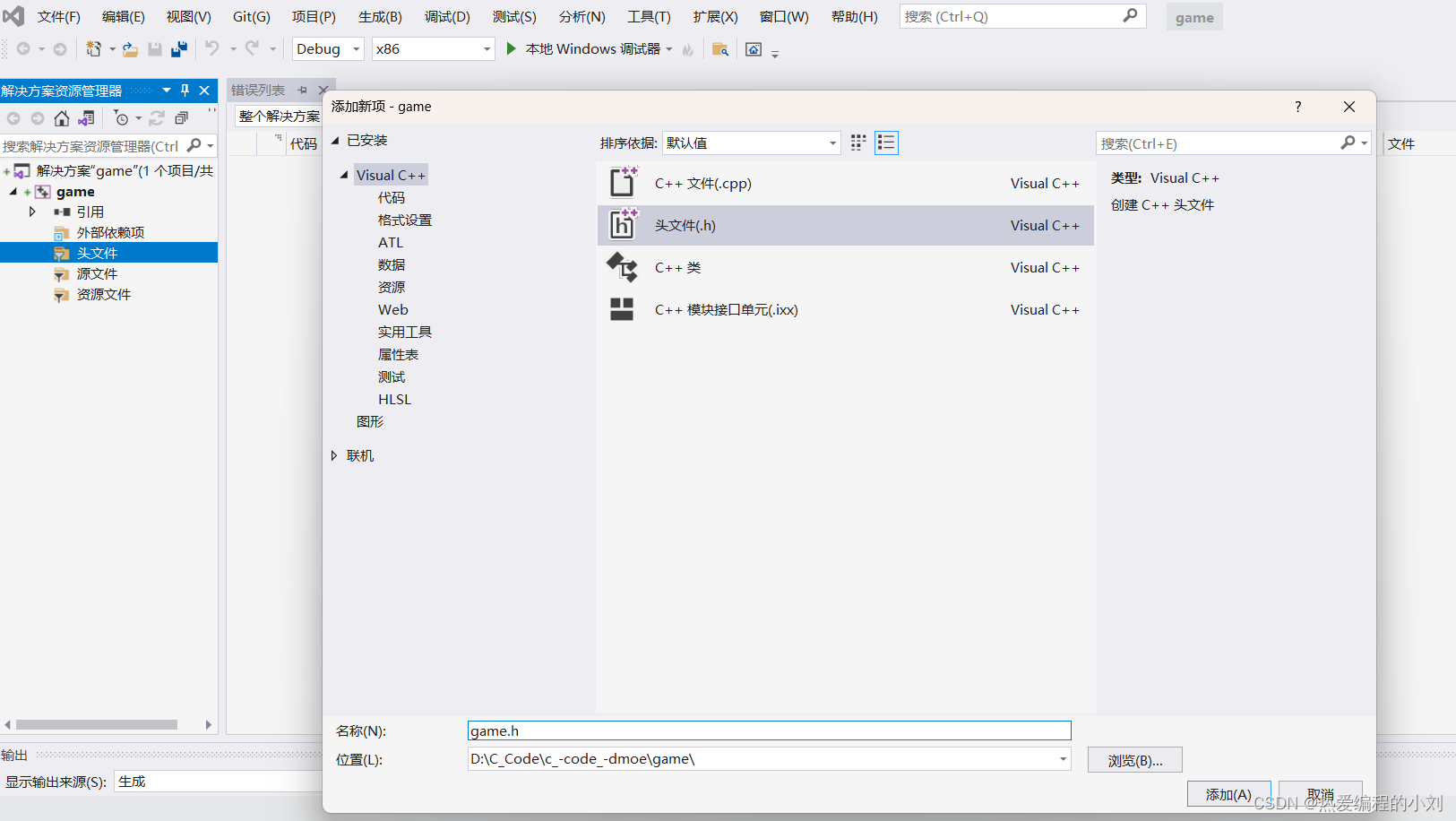Expand the Online templates node

click(x=334, y=455)
